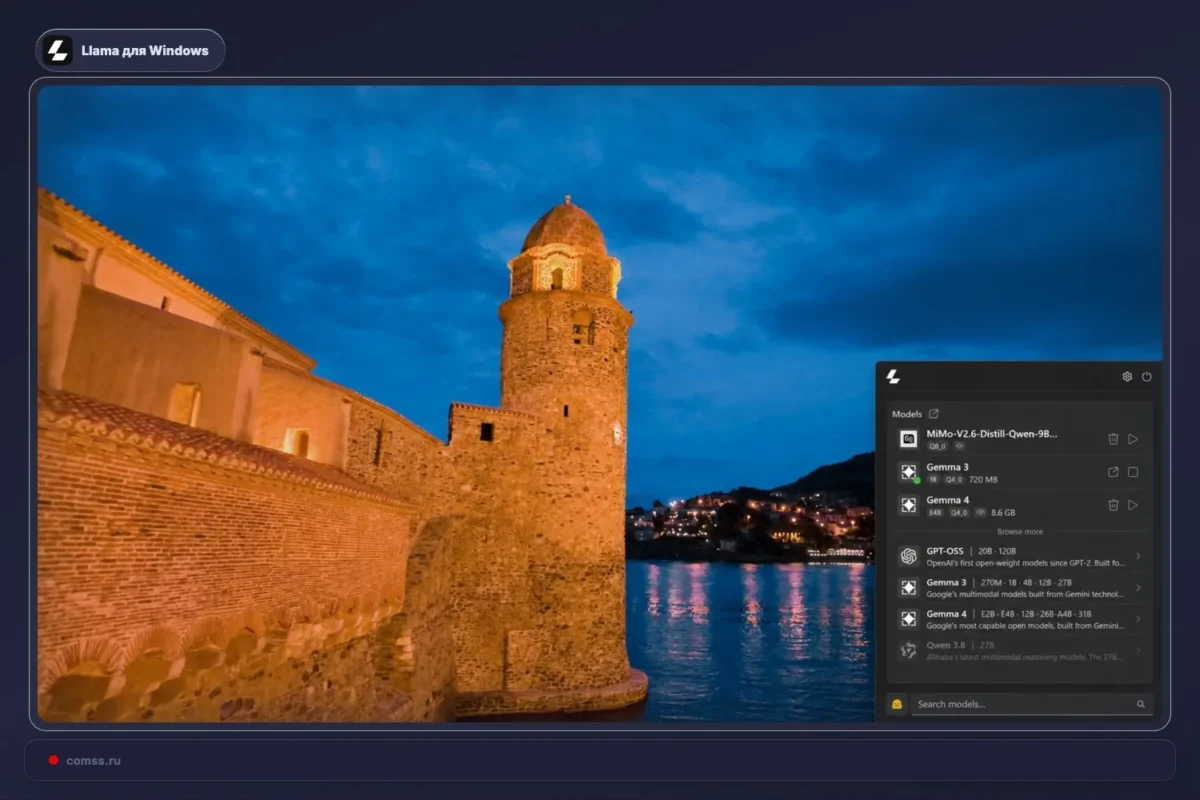Expand the Gemma 3 catalog chevron
This screenshot has height=800, width=1200.
1138,587
